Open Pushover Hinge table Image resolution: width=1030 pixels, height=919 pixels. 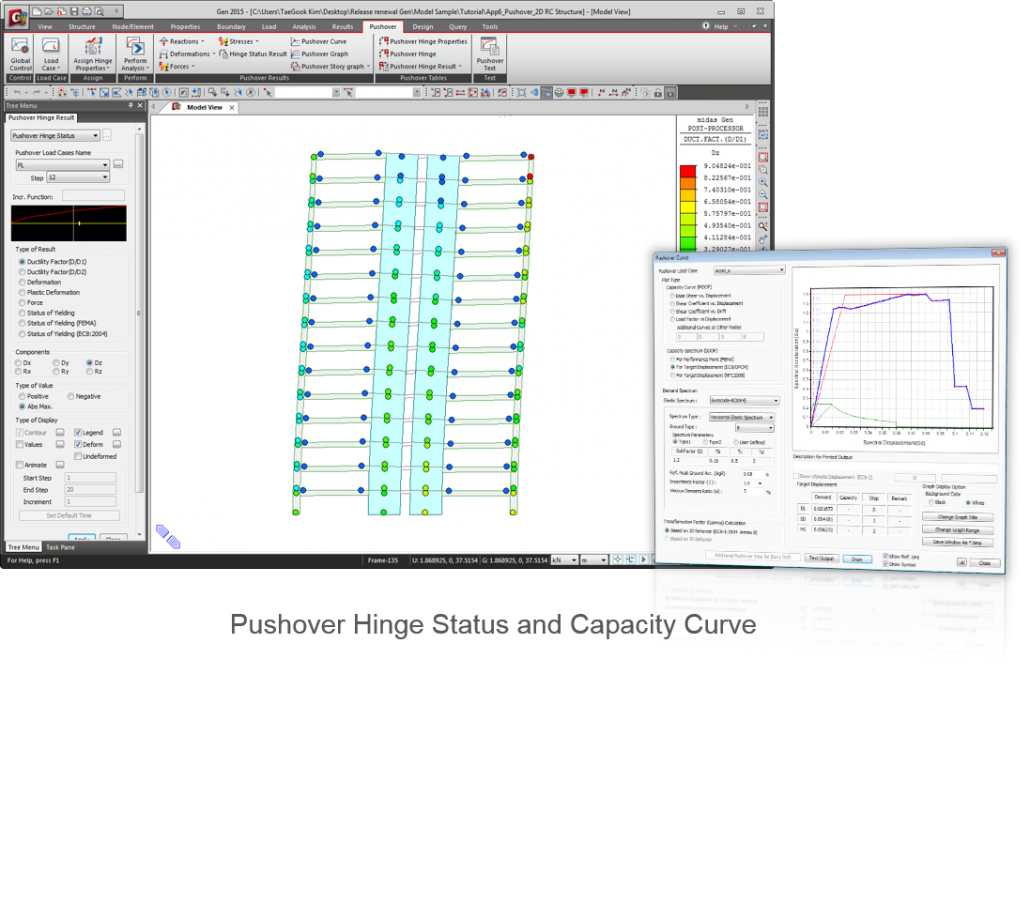408,54
